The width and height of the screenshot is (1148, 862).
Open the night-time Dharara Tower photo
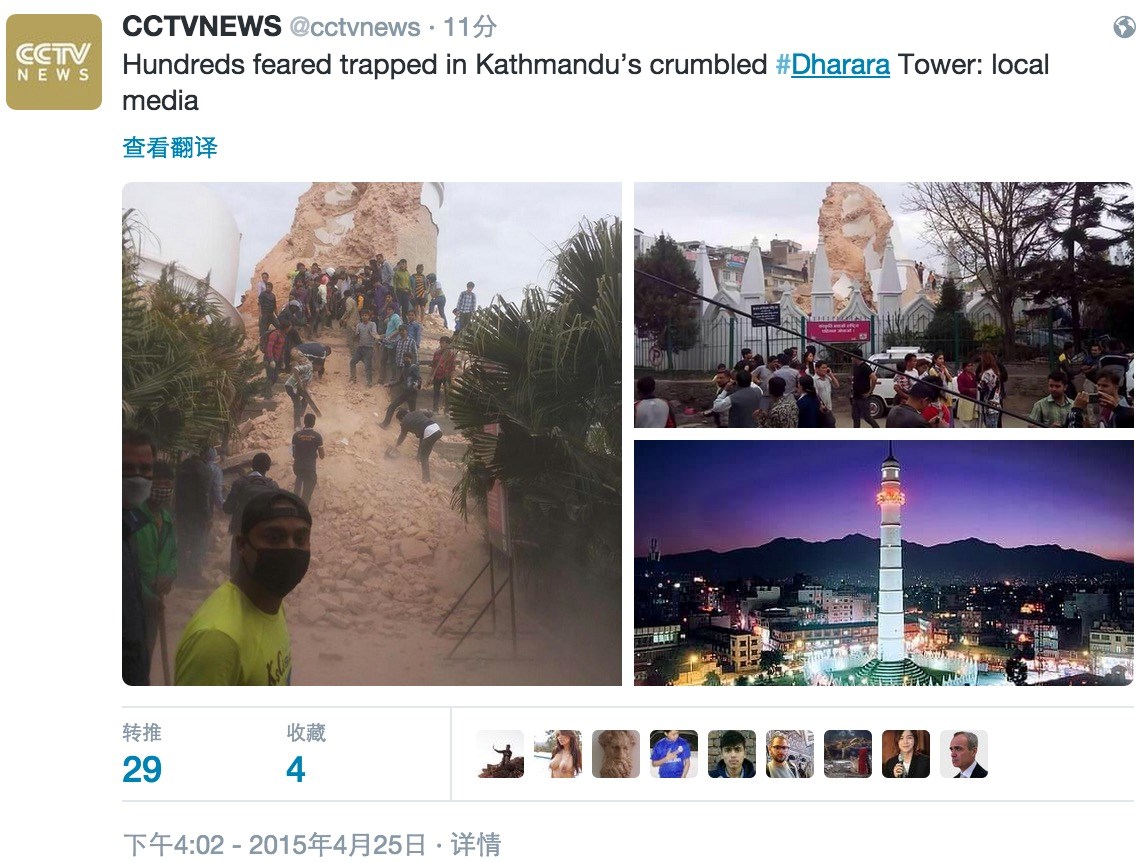[883, 562]
